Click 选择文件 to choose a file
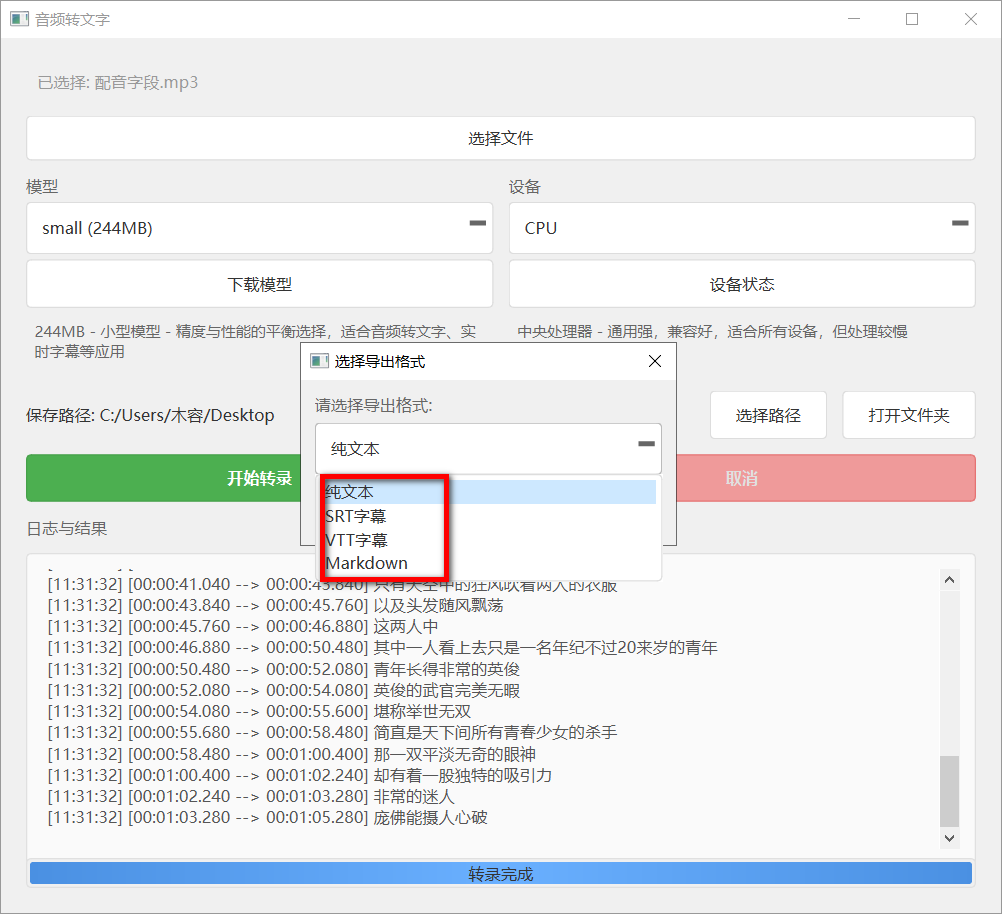The height and width of the screenshot is (914, 1002). 500,138
